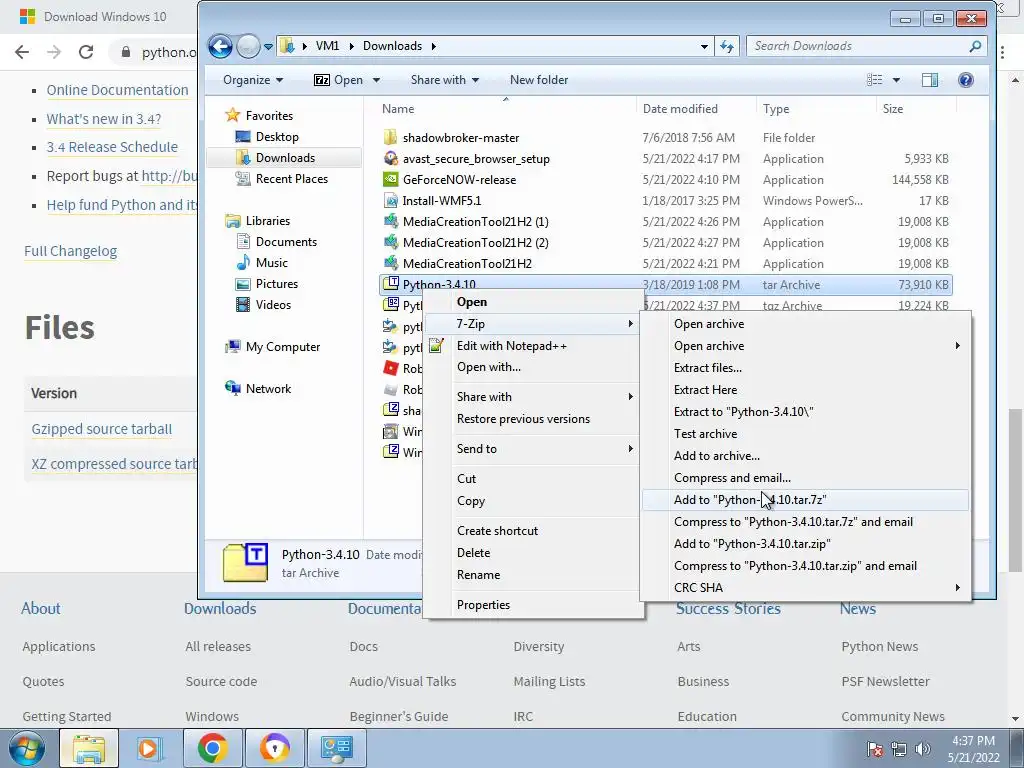The image size is (1024, 768).
Task: Click the Python-3.4.10 tar archive icon
Action: (391, 284)
